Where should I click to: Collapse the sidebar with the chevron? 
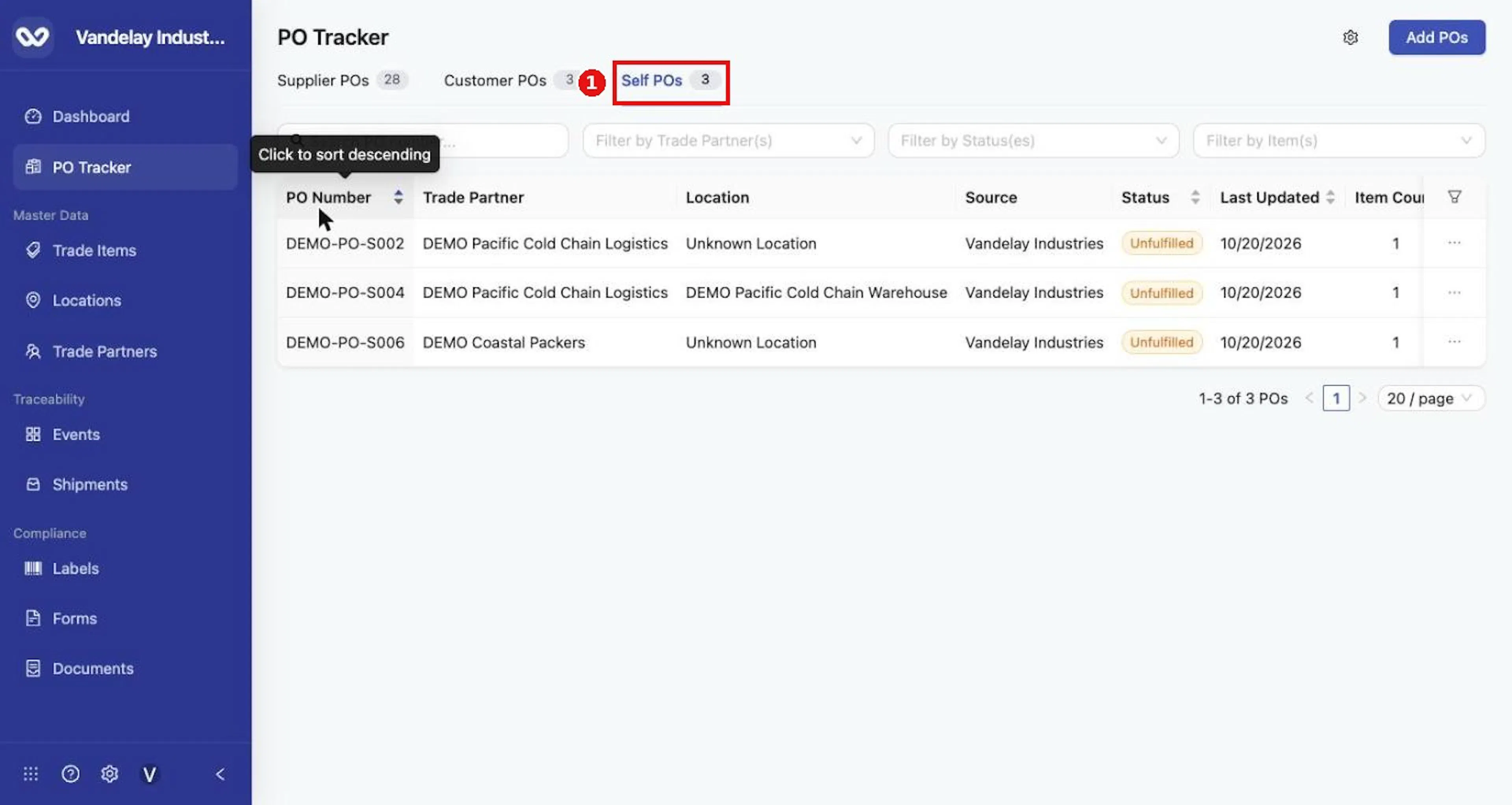click(x=220, y=774)
